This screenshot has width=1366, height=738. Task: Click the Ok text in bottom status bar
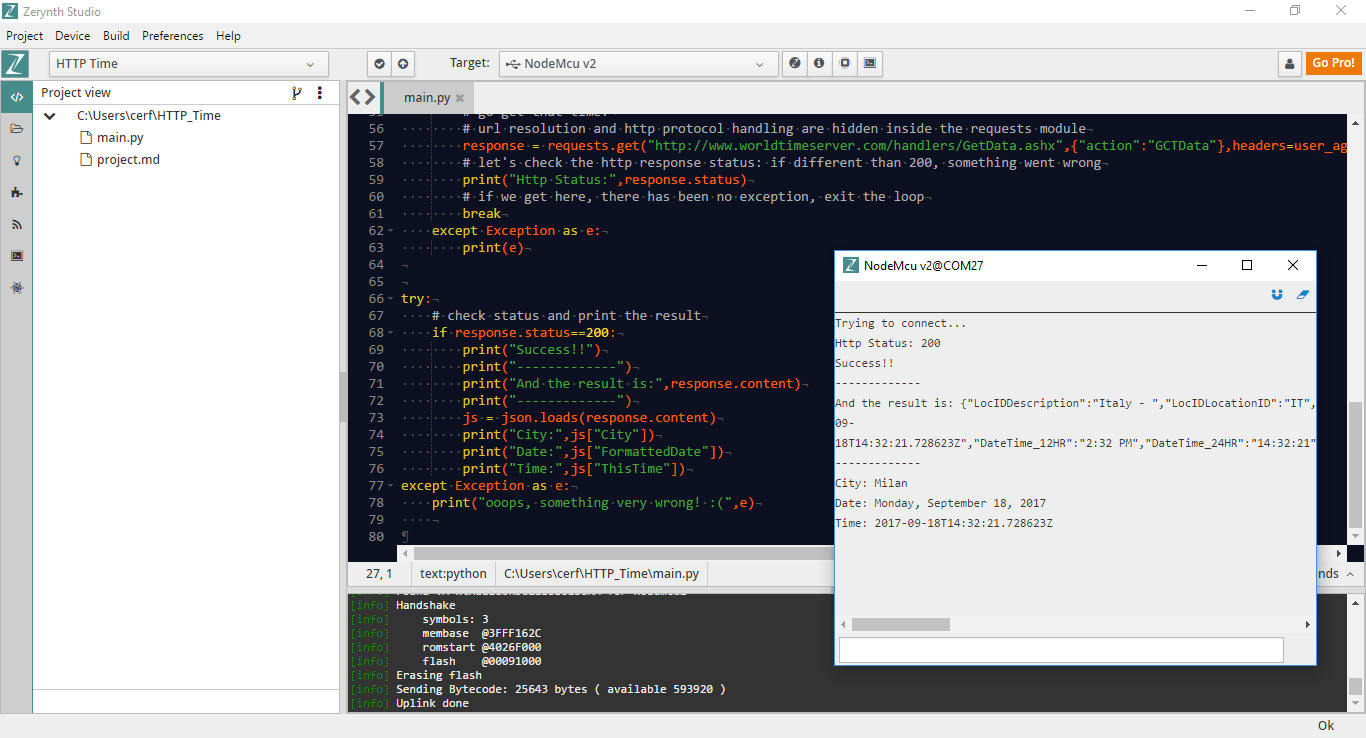click(1326, 726)
